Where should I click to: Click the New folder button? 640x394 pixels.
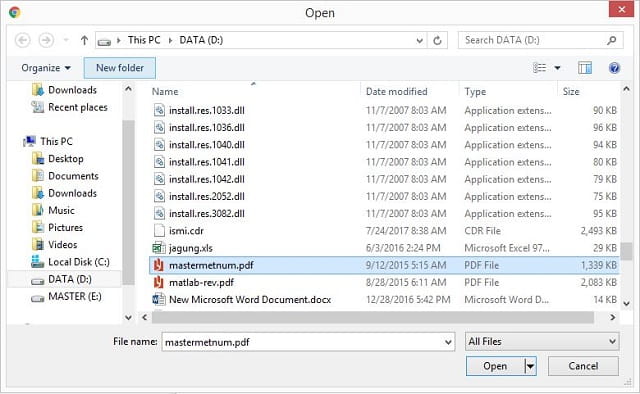120,68
